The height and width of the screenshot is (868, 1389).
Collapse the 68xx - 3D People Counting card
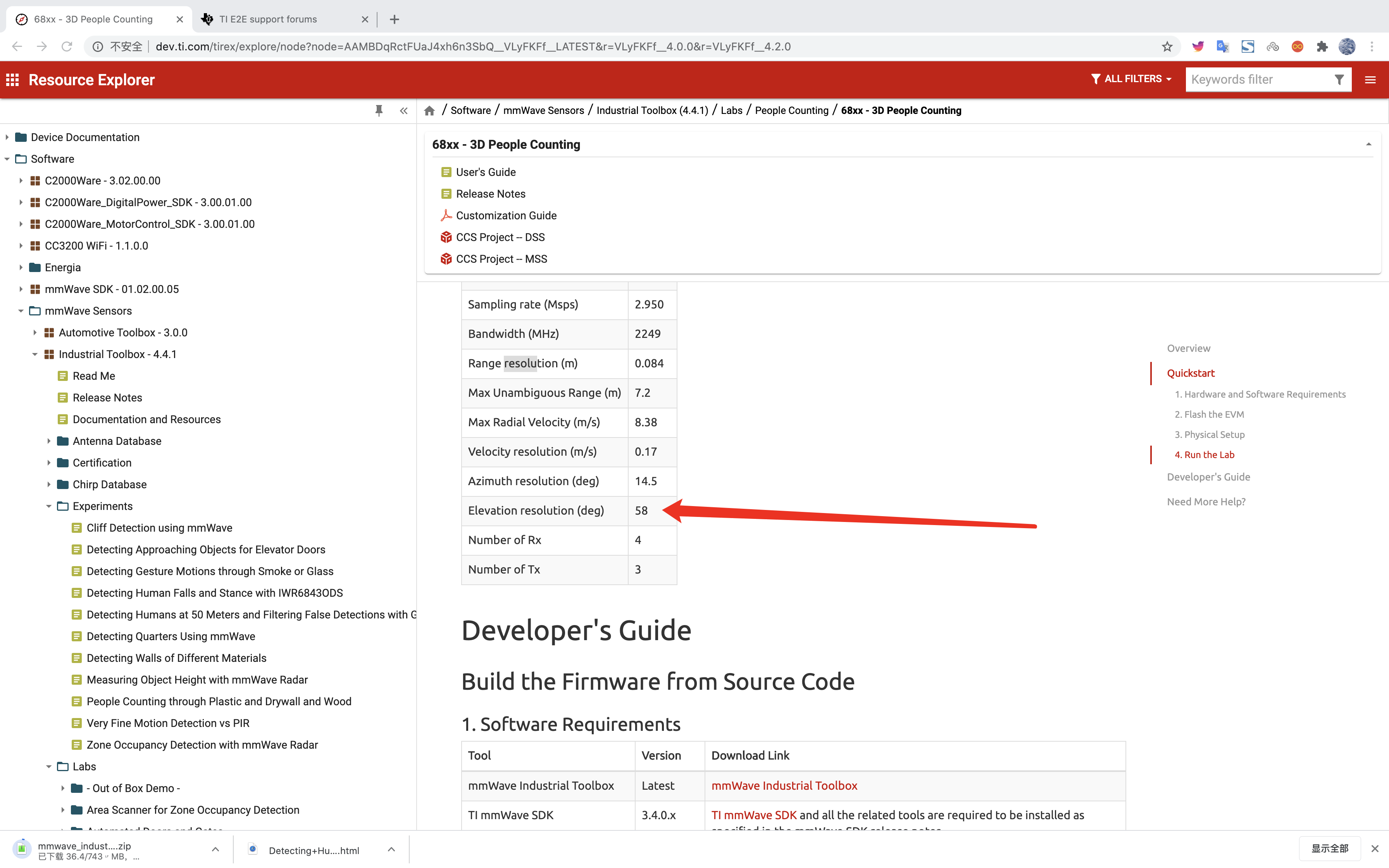(1369, 145)
